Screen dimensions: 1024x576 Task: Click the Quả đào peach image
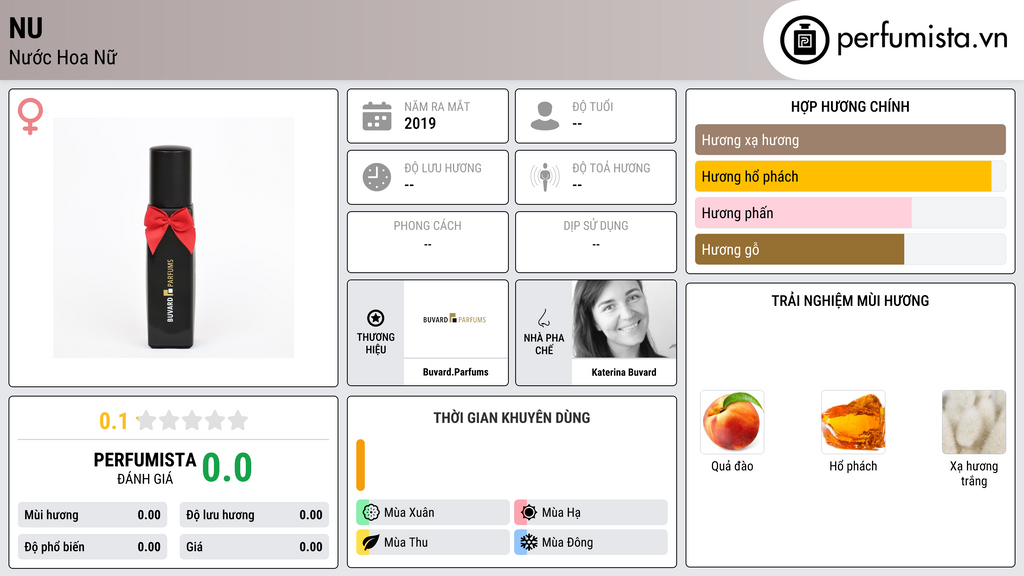point(732,422)
